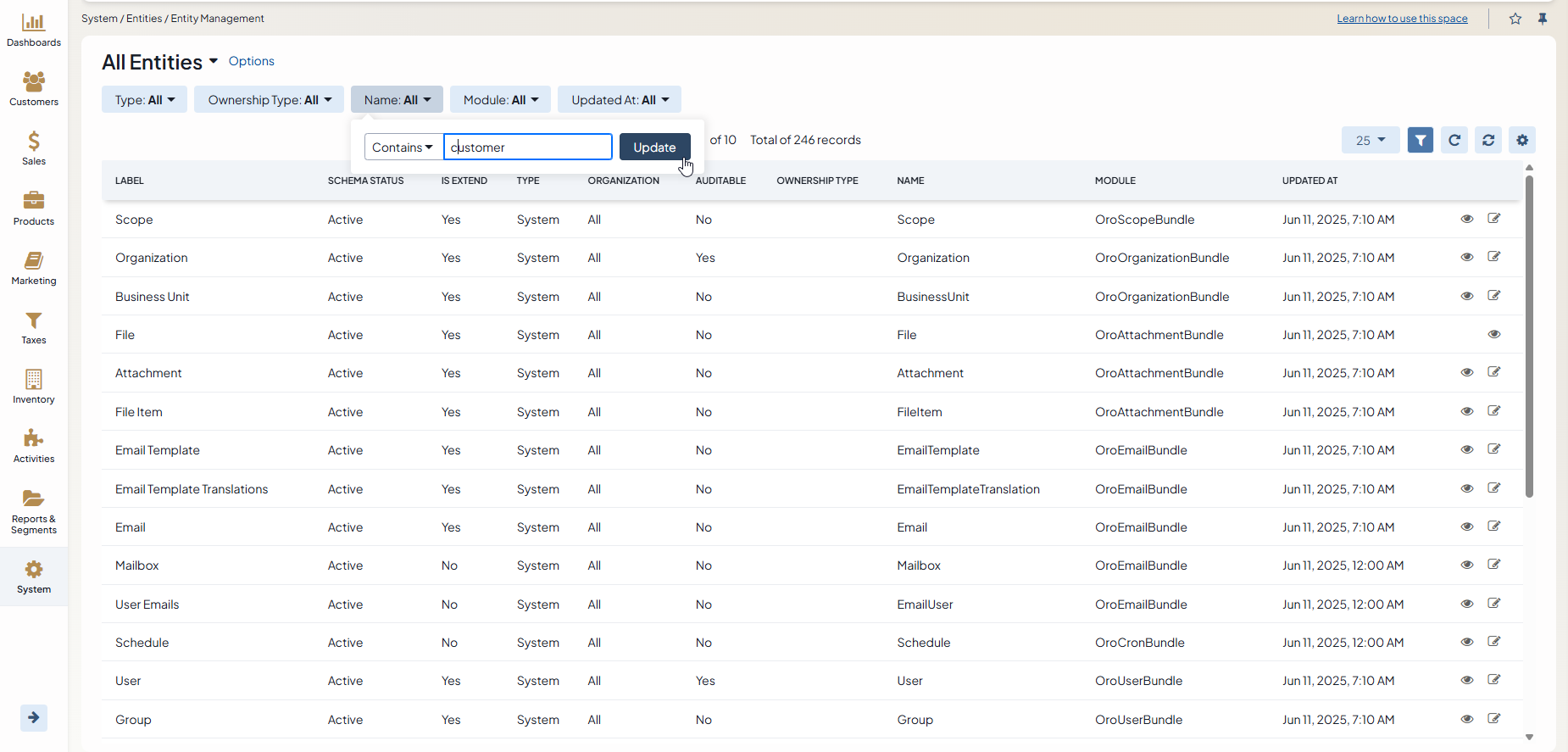Expand the Module: All filter

click(x=500, y=100)
